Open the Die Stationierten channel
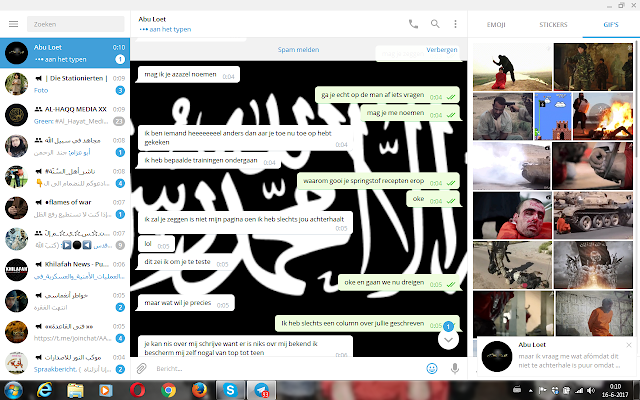This screenshot has width=640, height=400. [65, 84]
